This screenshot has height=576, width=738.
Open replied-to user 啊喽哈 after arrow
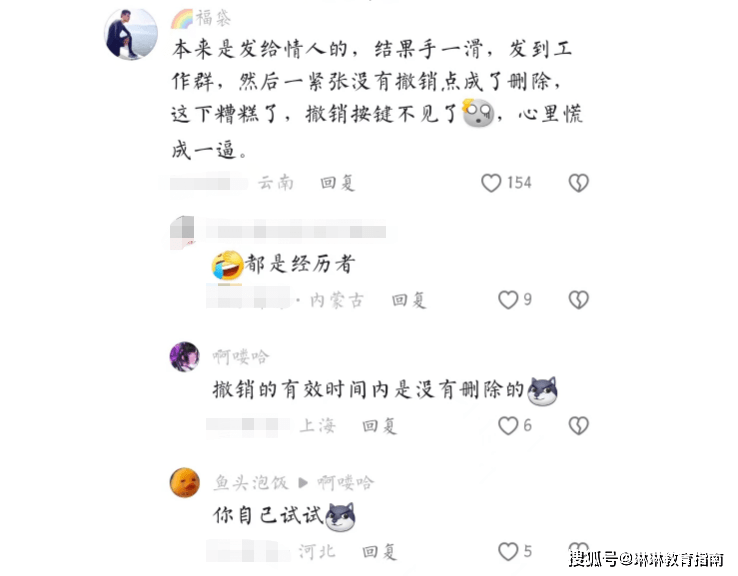tap(345, 483)
